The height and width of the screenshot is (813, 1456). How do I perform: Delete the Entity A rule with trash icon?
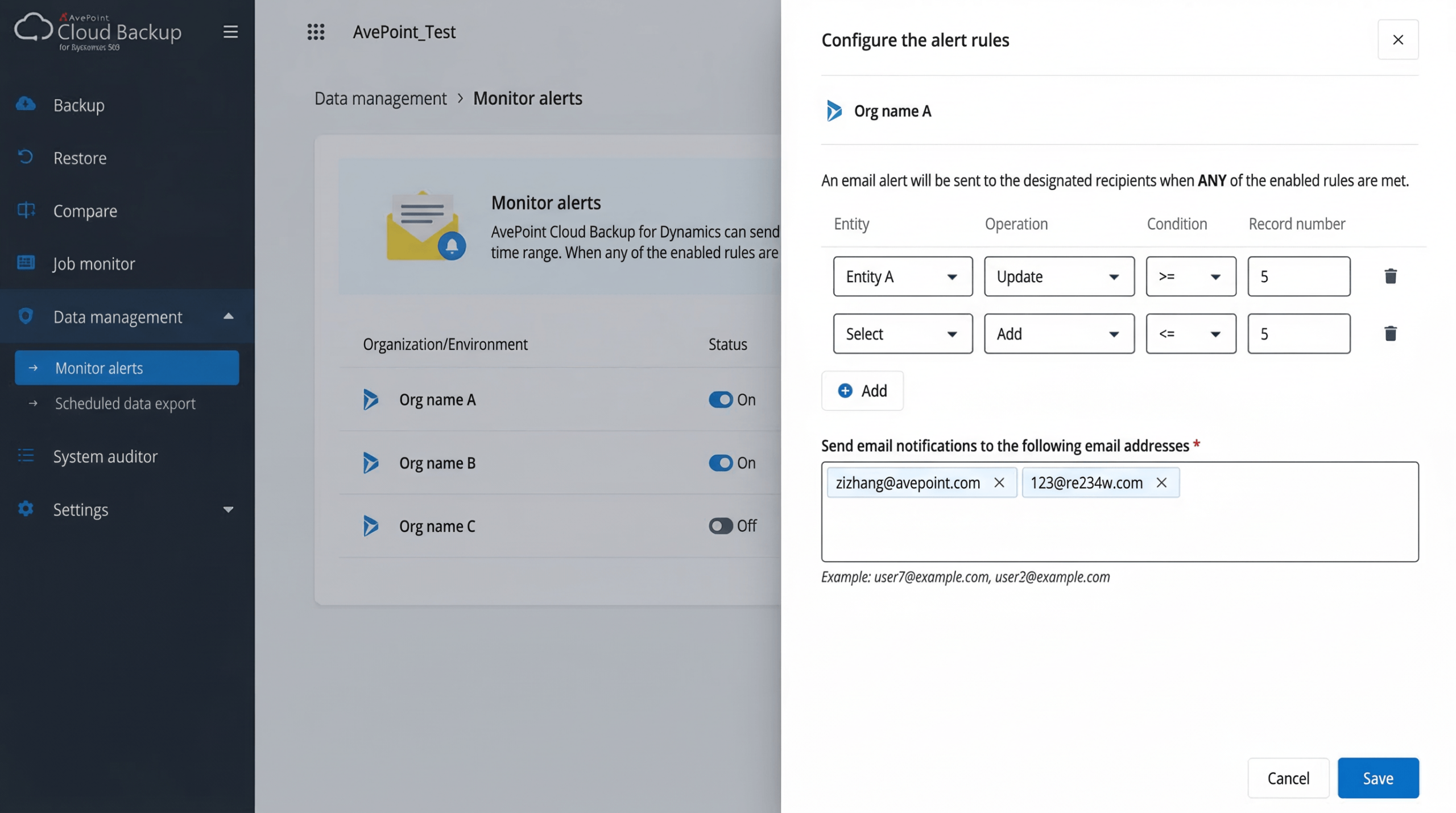coord(1390,276)
